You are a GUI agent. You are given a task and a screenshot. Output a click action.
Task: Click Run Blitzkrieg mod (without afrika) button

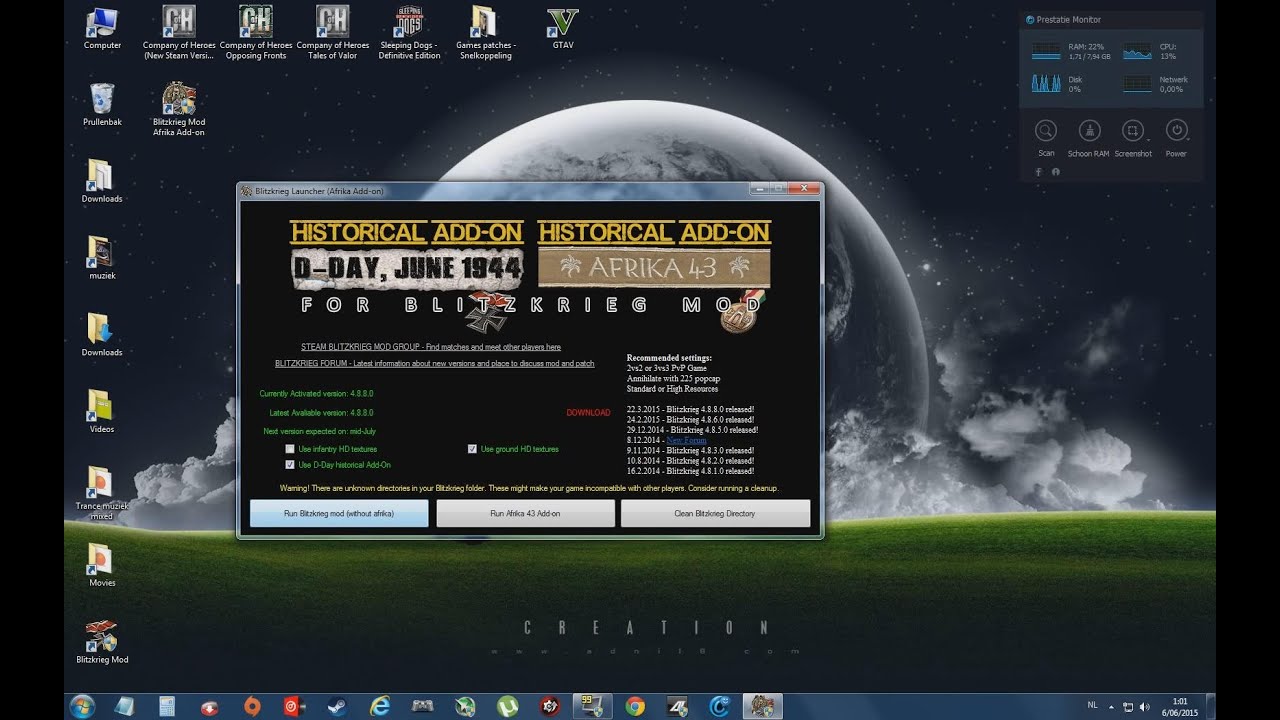[339, 513]
